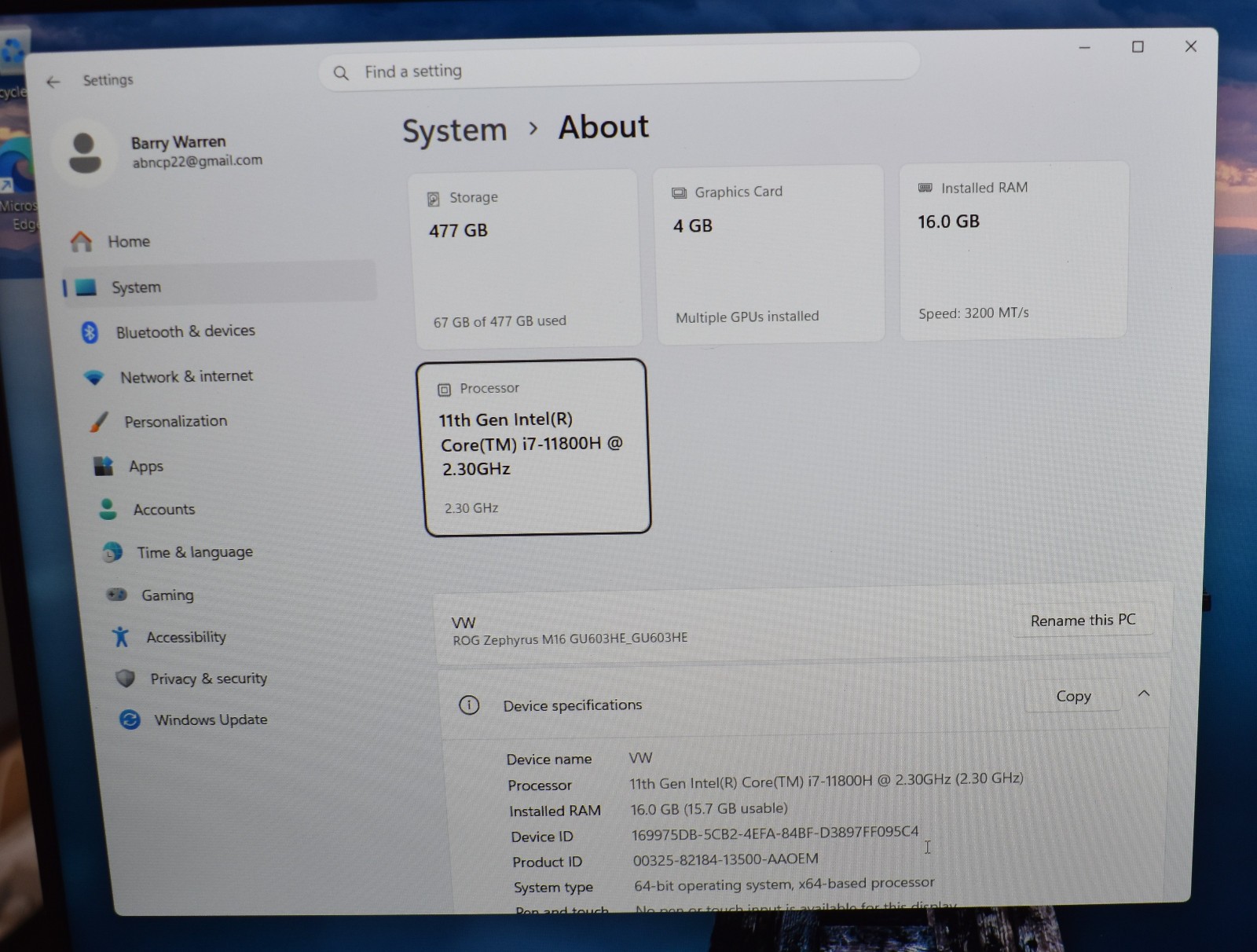Click the search magnifier icon
Screen dimensions: 1257x952
point(341,73)
